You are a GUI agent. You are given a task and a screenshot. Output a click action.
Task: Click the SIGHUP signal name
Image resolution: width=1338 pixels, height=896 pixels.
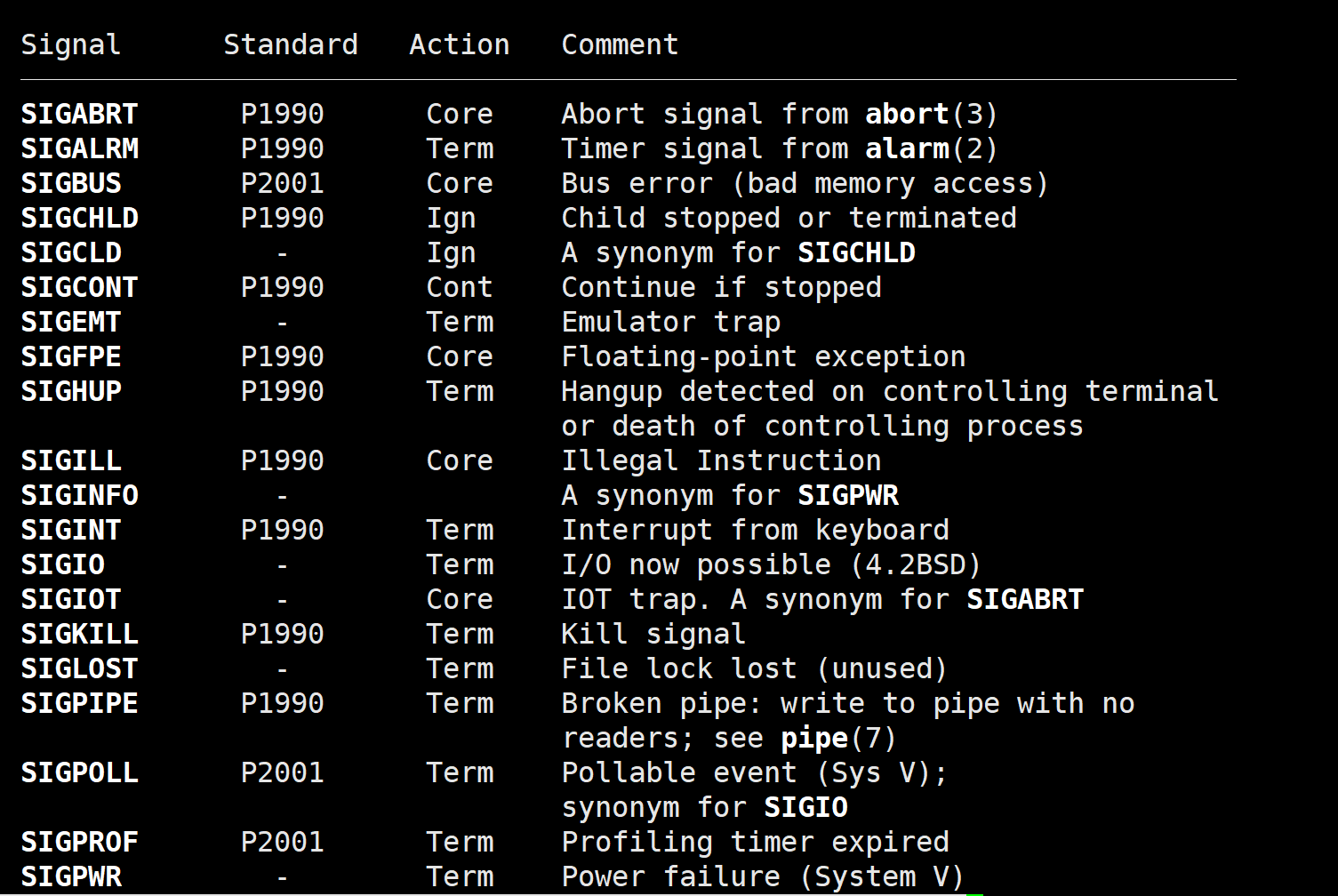coord(71,392)
